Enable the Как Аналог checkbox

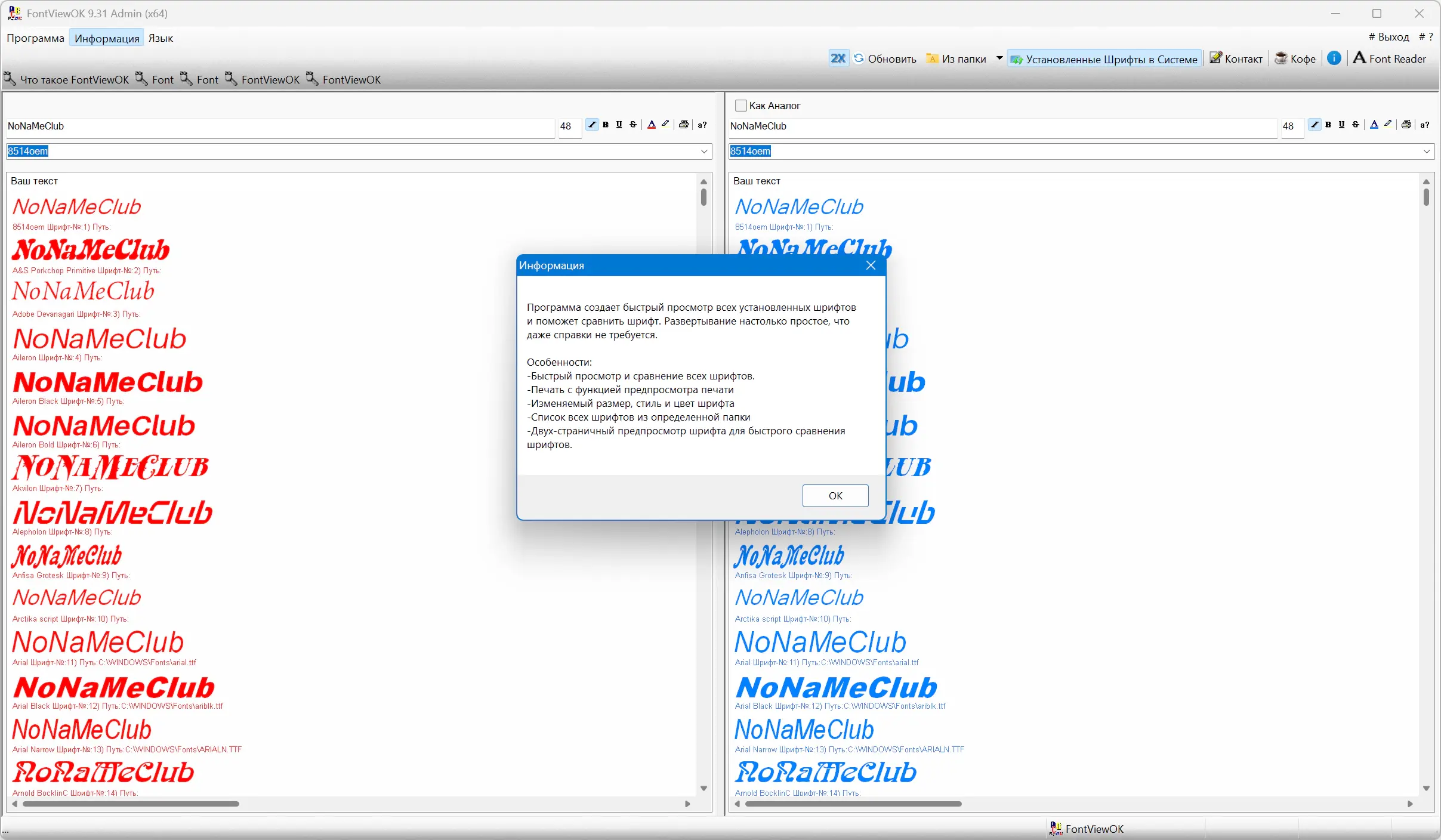click(741, 106)
